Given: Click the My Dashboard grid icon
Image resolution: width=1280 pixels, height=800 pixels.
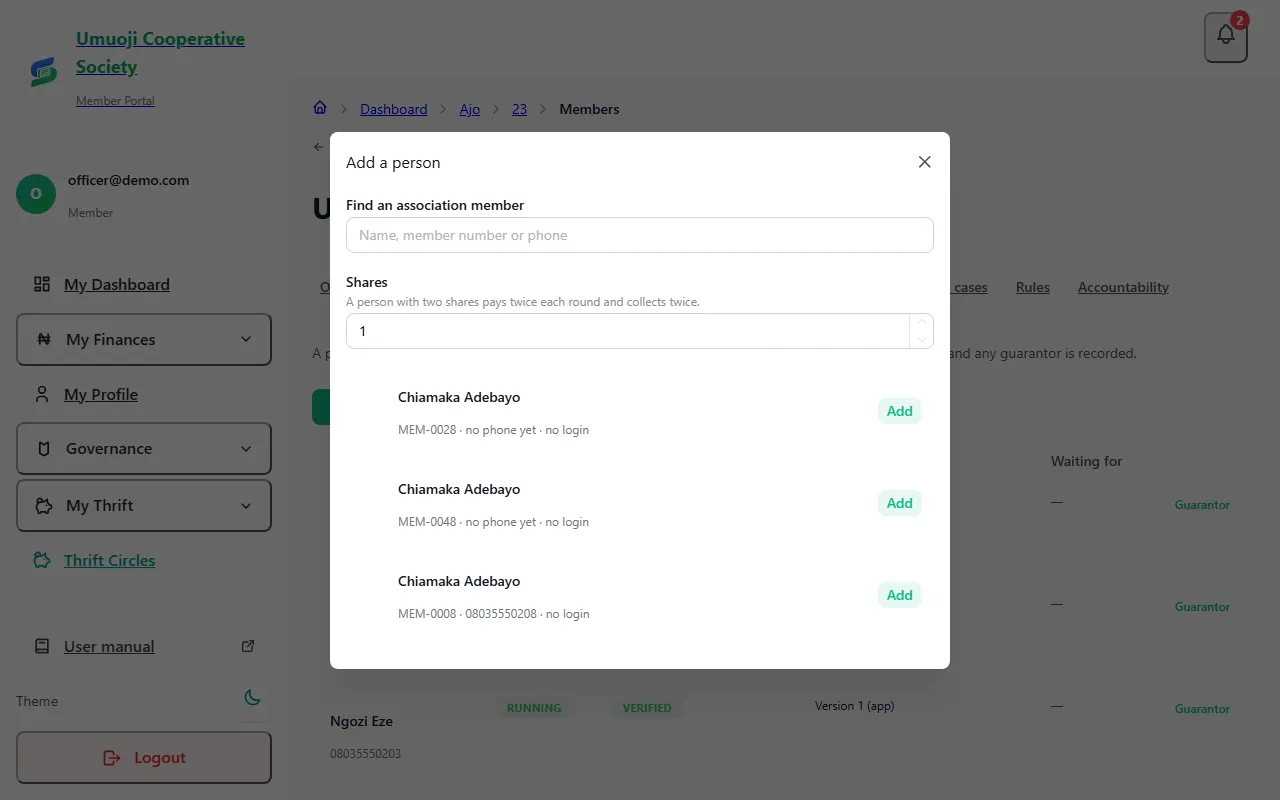Looking at the screenshot, I should point(42,284).
